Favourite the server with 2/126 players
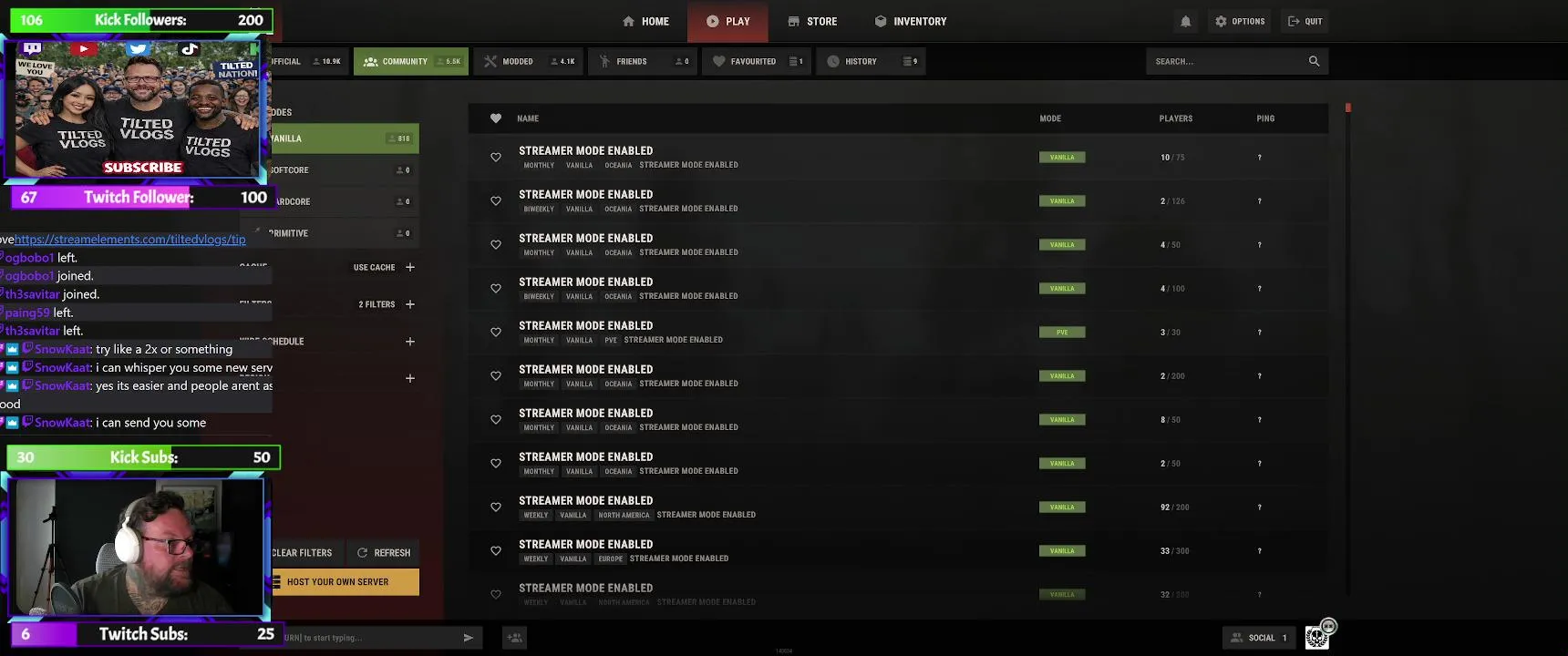This screenshot has width=1568, height=656. (x=496, y=201)
